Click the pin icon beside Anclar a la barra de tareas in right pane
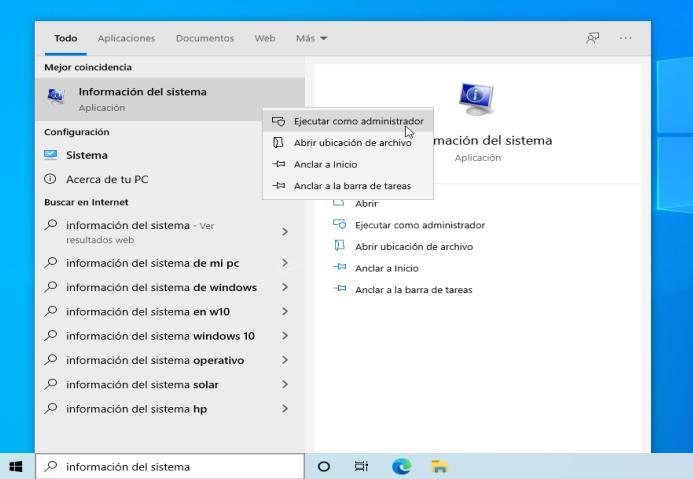 pos(339,289)
